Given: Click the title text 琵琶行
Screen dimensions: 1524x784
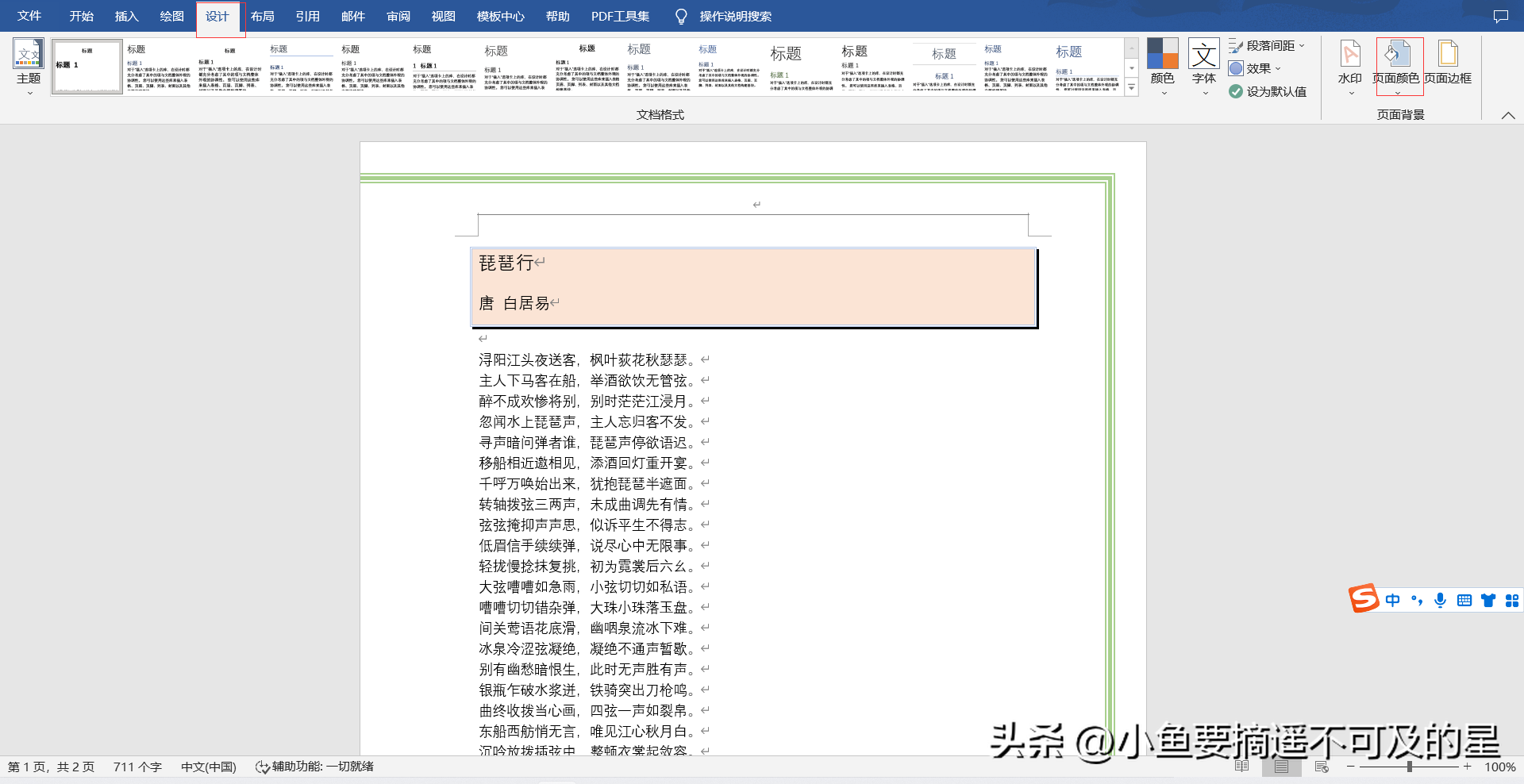Looking at the screenshot, I should click(506, 263).
